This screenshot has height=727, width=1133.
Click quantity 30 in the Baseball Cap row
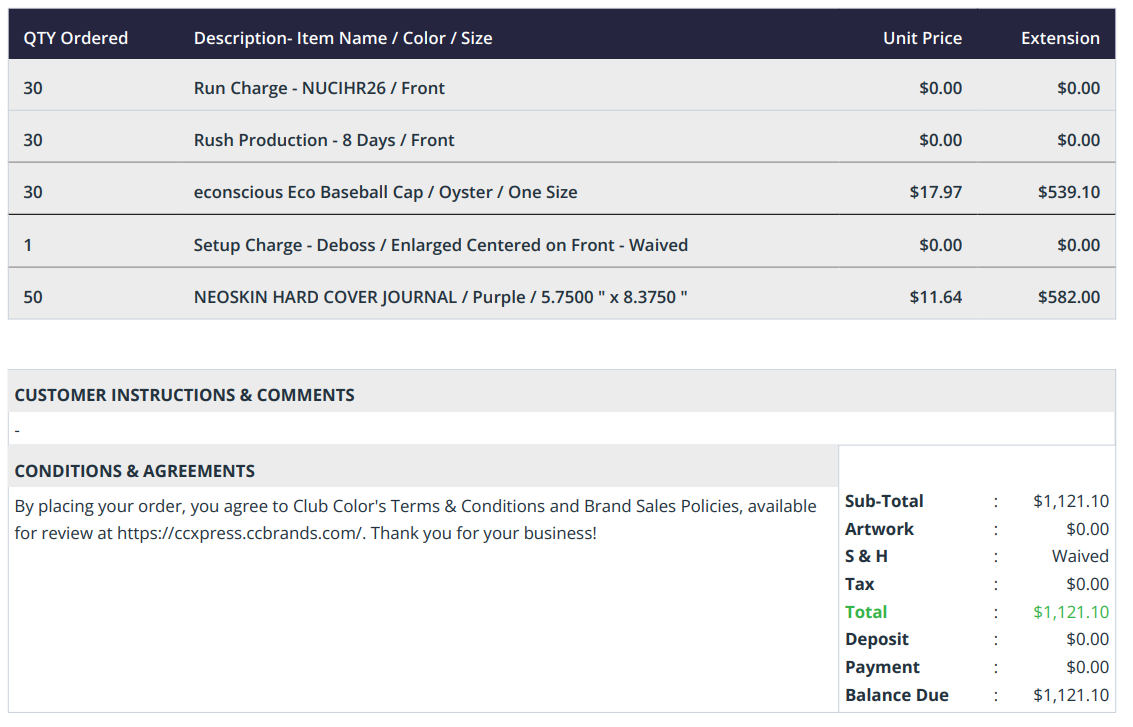tap(33, 192)
